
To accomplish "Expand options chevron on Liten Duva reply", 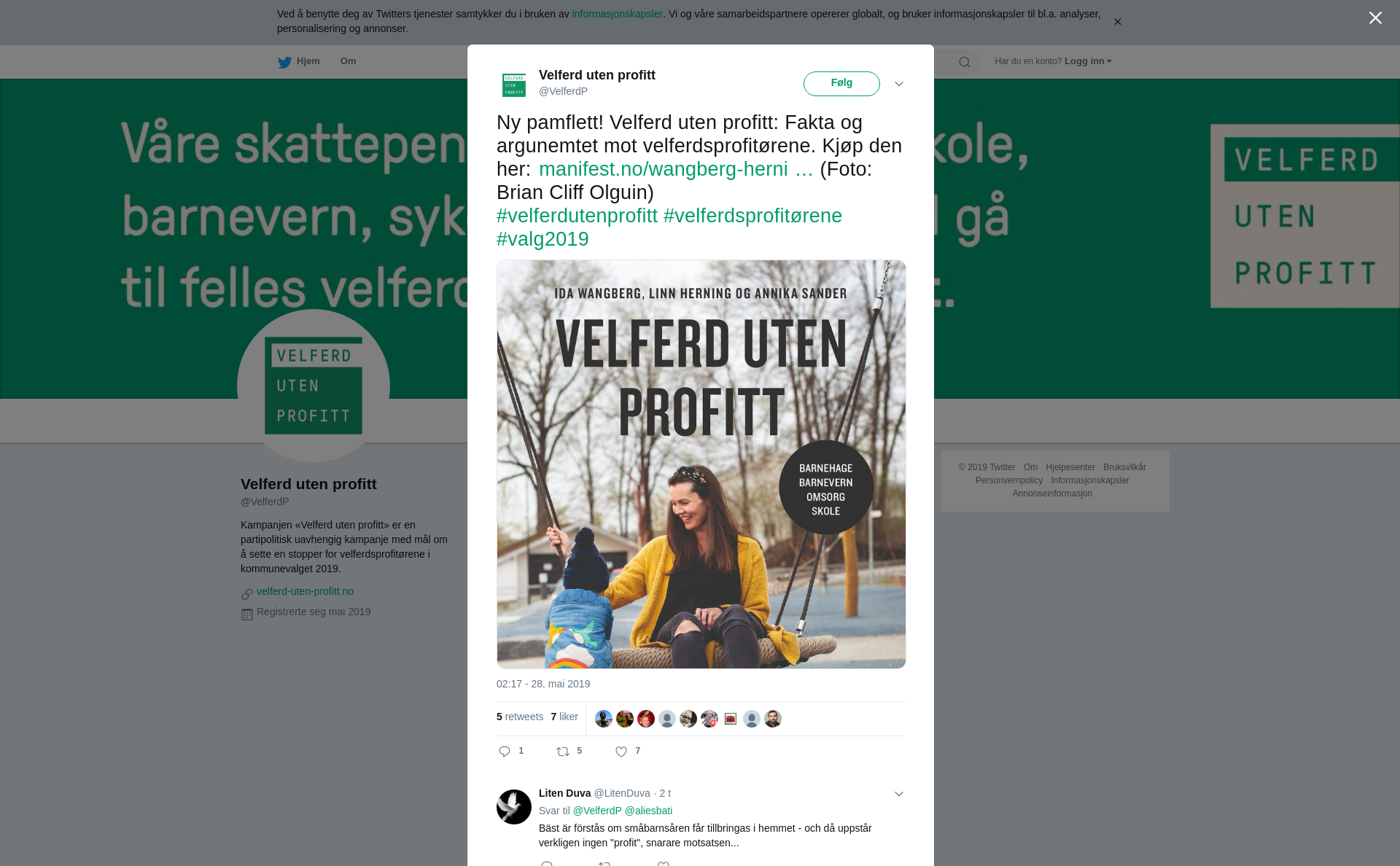I will tap(899, 794).
